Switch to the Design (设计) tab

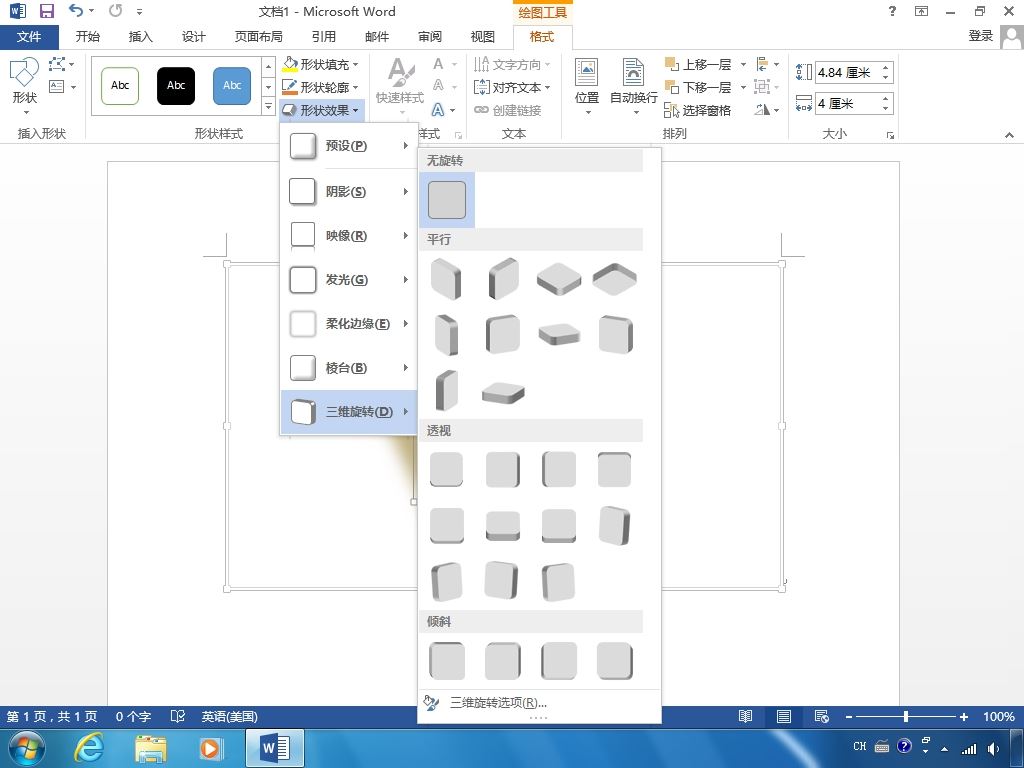click(193, 37)
